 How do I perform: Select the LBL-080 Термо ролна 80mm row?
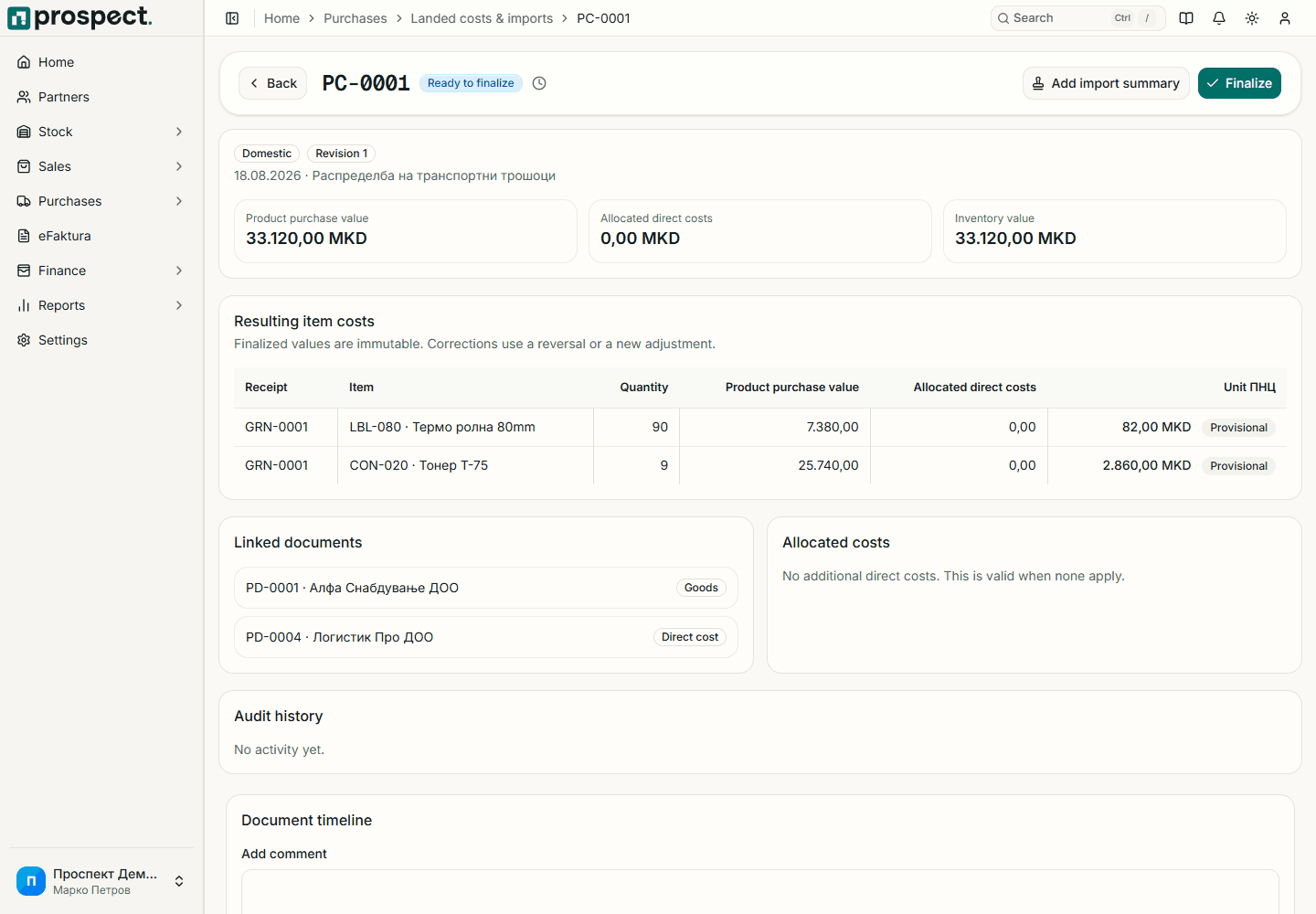tap(760, 427)
